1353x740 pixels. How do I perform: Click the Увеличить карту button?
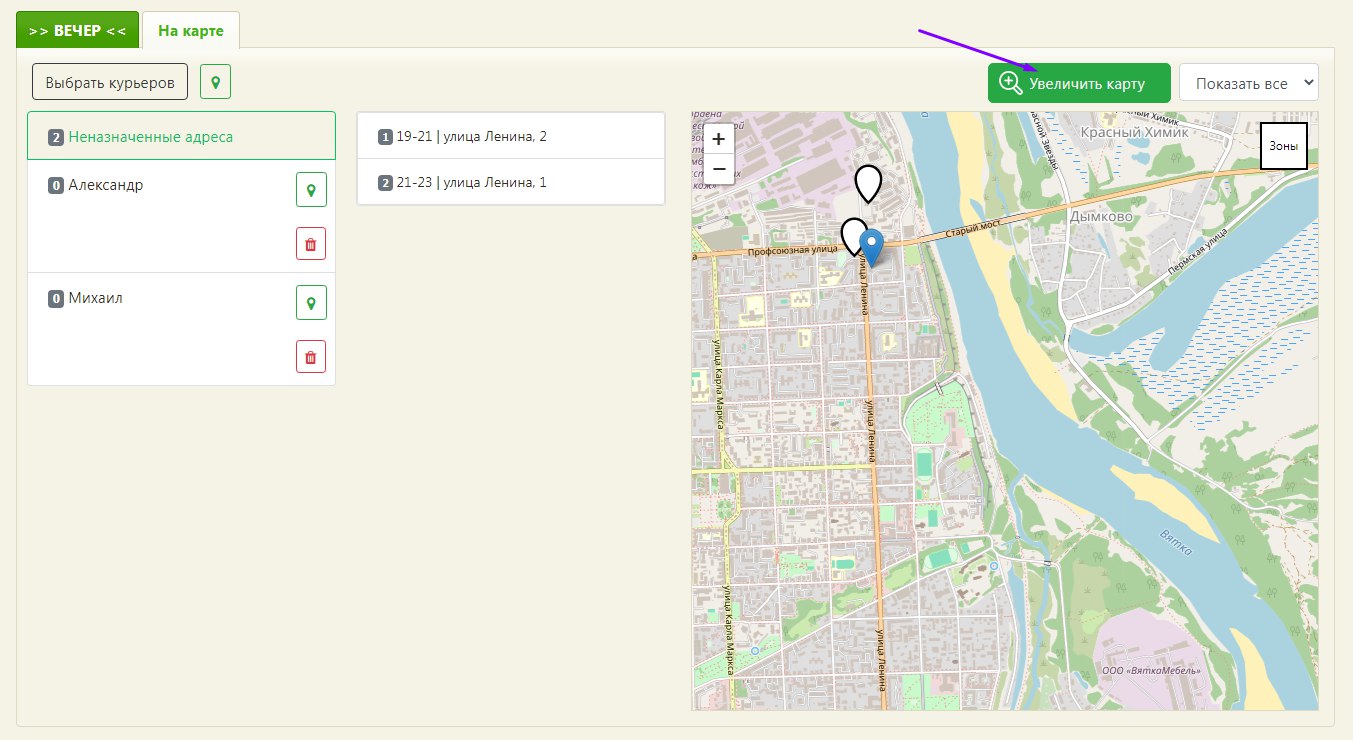[x=1079, y=83]
